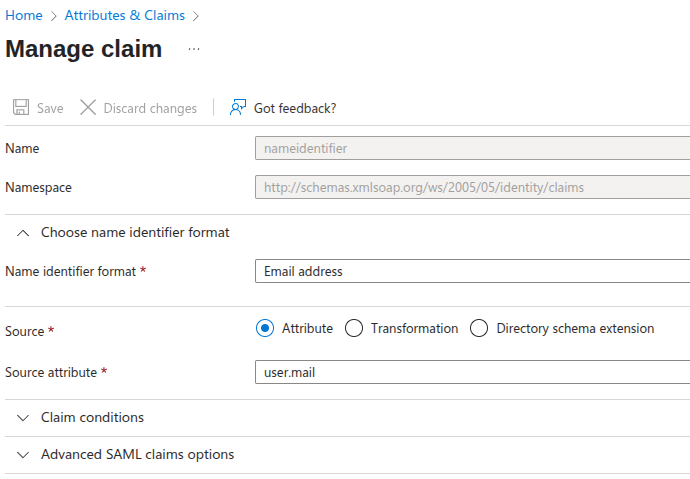Go to Home breadcrumb
Viewport: 690px width, 479px height.
(24, 16)
